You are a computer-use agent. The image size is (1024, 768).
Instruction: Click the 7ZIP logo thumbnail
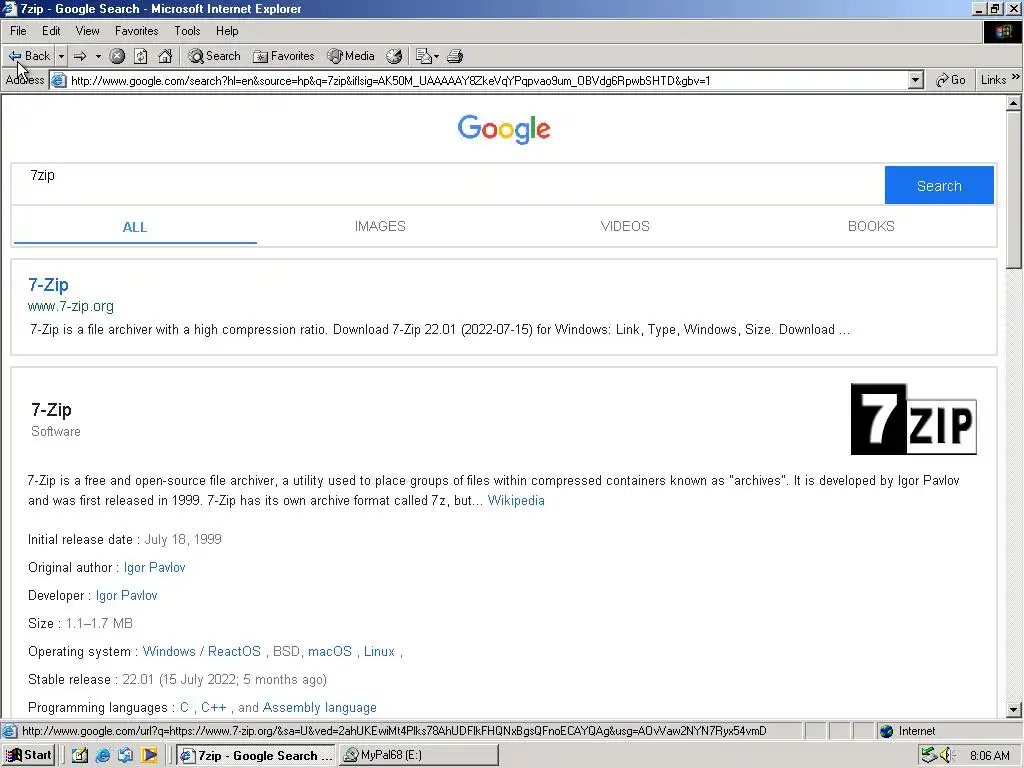914,419
